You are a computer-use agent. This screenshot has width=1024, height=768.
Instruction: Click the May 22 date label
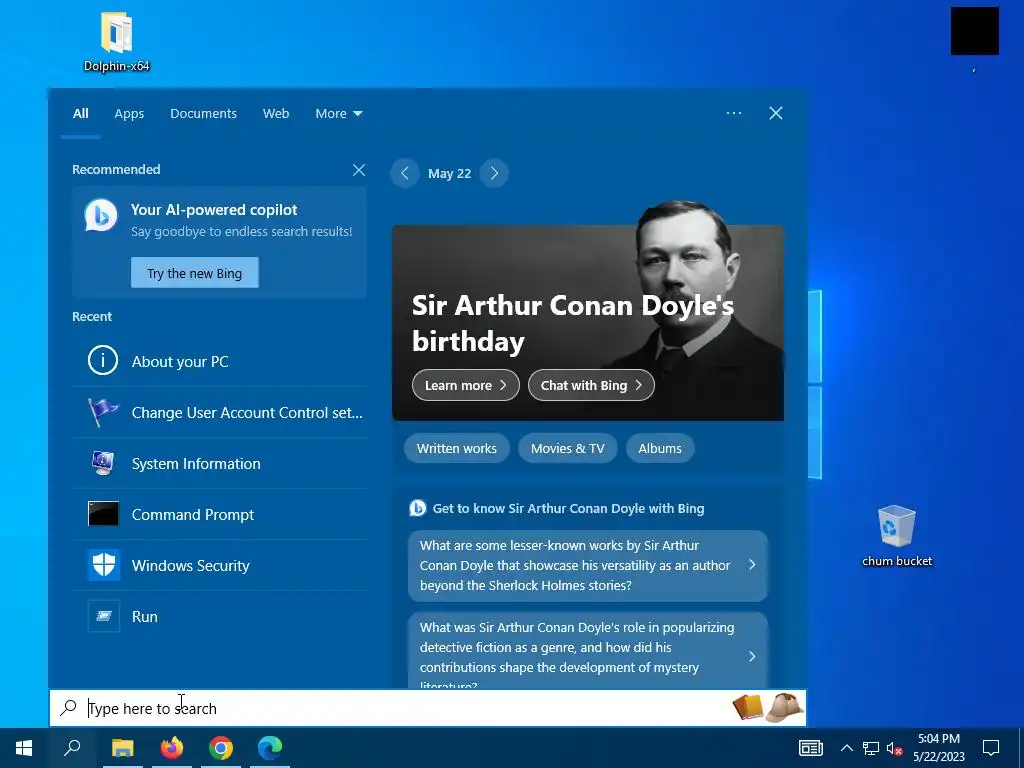point(449,174)
